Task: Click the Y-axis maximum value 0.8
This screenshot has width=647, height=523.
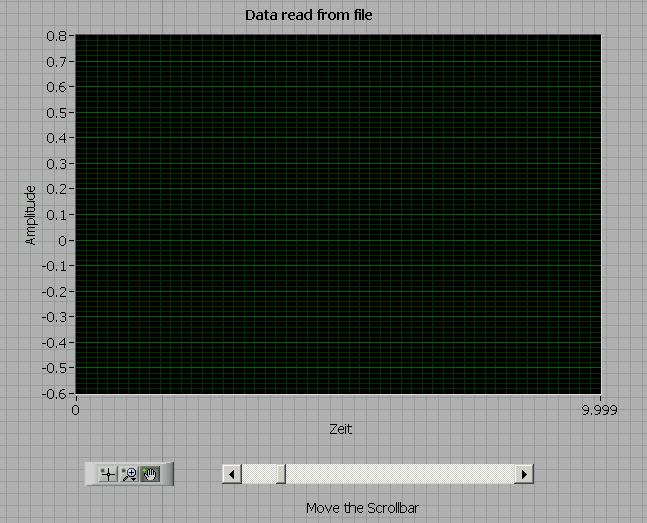Action: point(56,36)
